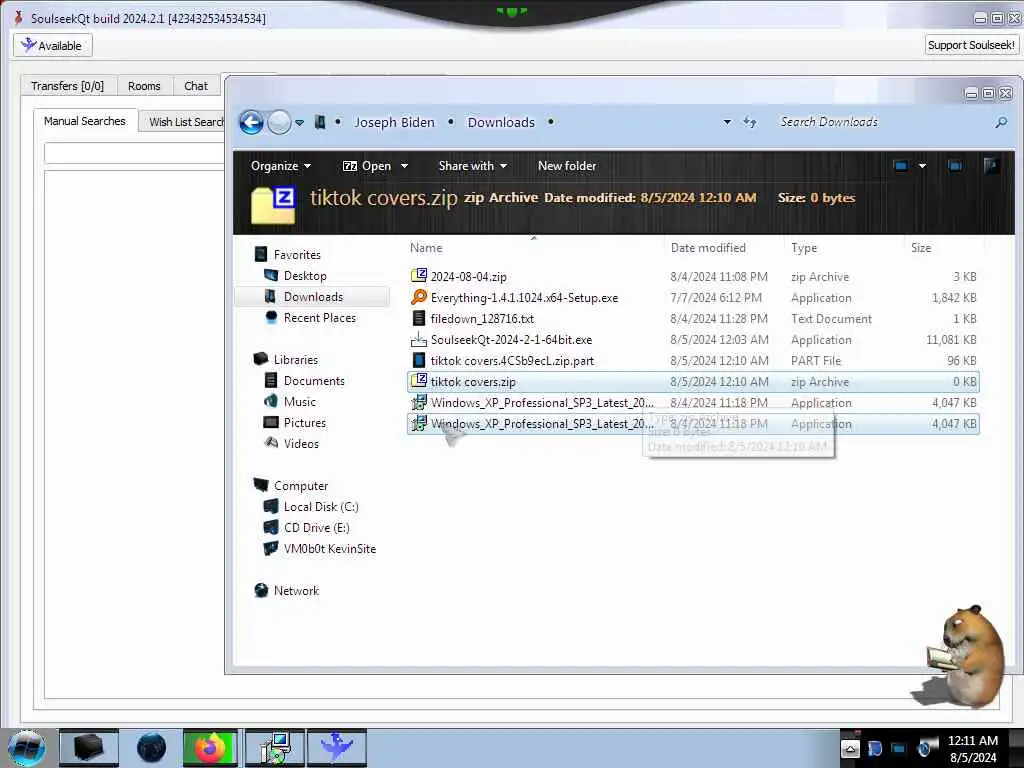This screenshot has width=1024, height=768.
Task: Toggle the preview pane icon
Action: (x=955, y=166)
